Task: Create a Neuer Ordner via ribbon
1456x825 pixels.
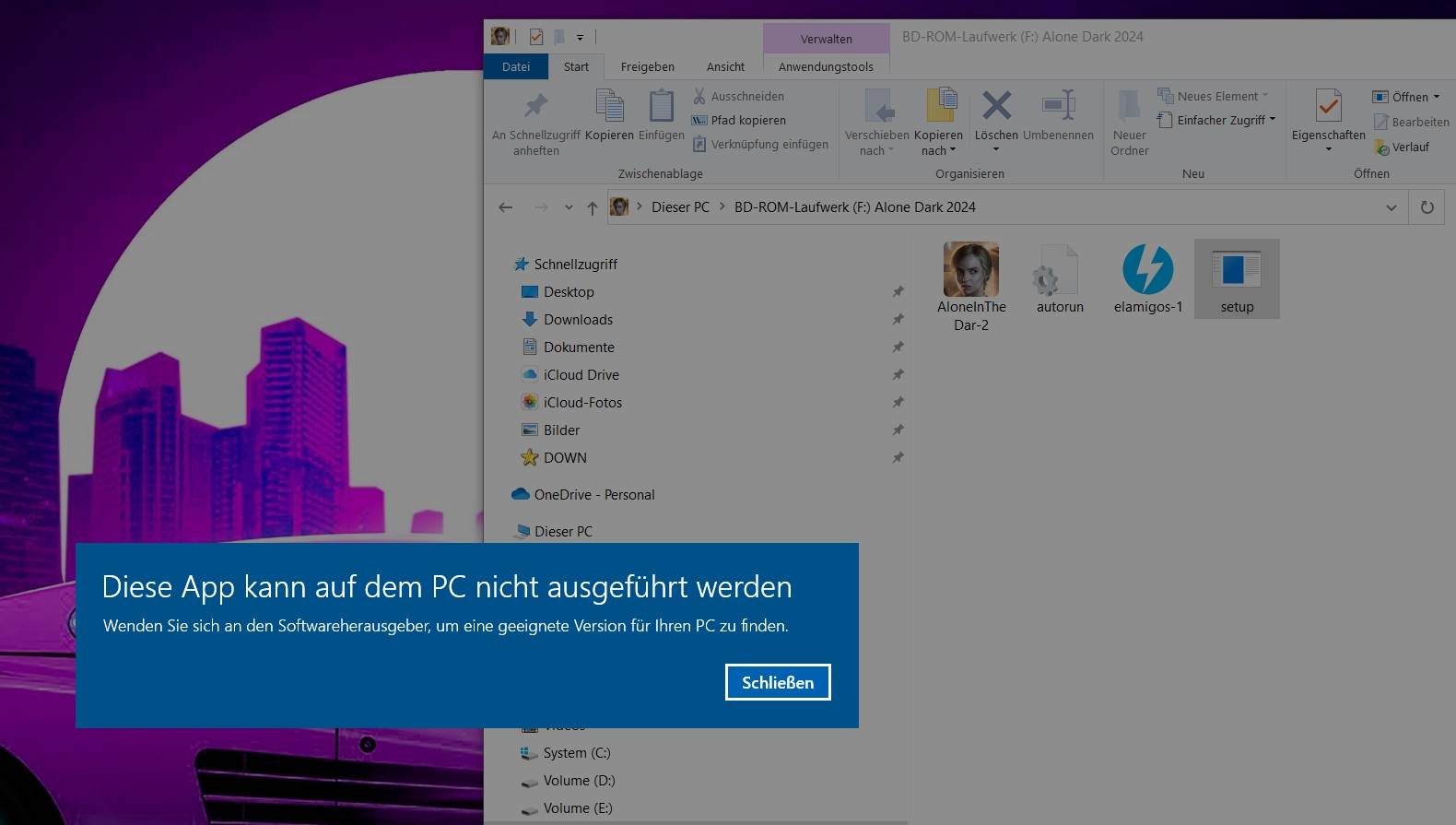Action: pyautogui.click(x=1129, y=123)
